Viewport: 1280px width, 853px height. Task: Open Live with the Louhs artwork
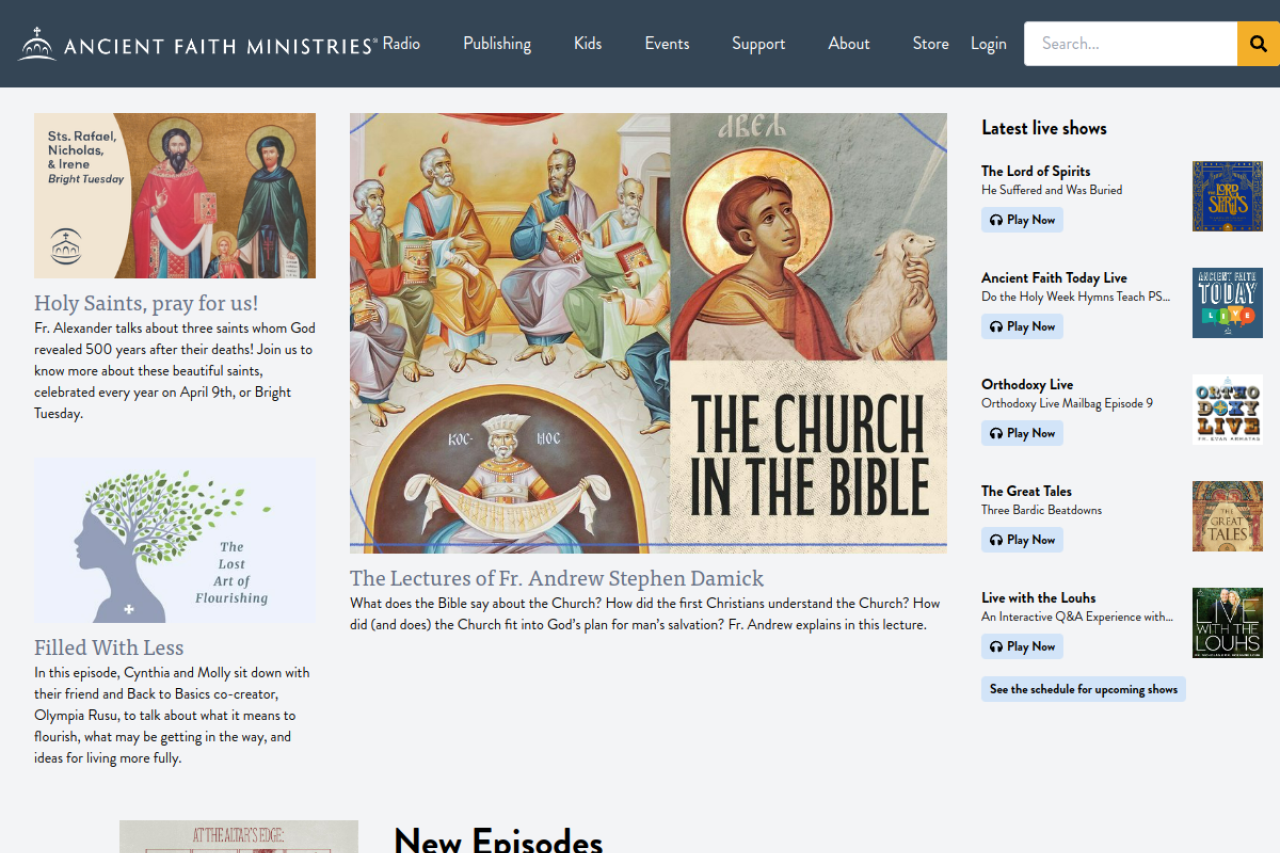[x=1227, y=623]
